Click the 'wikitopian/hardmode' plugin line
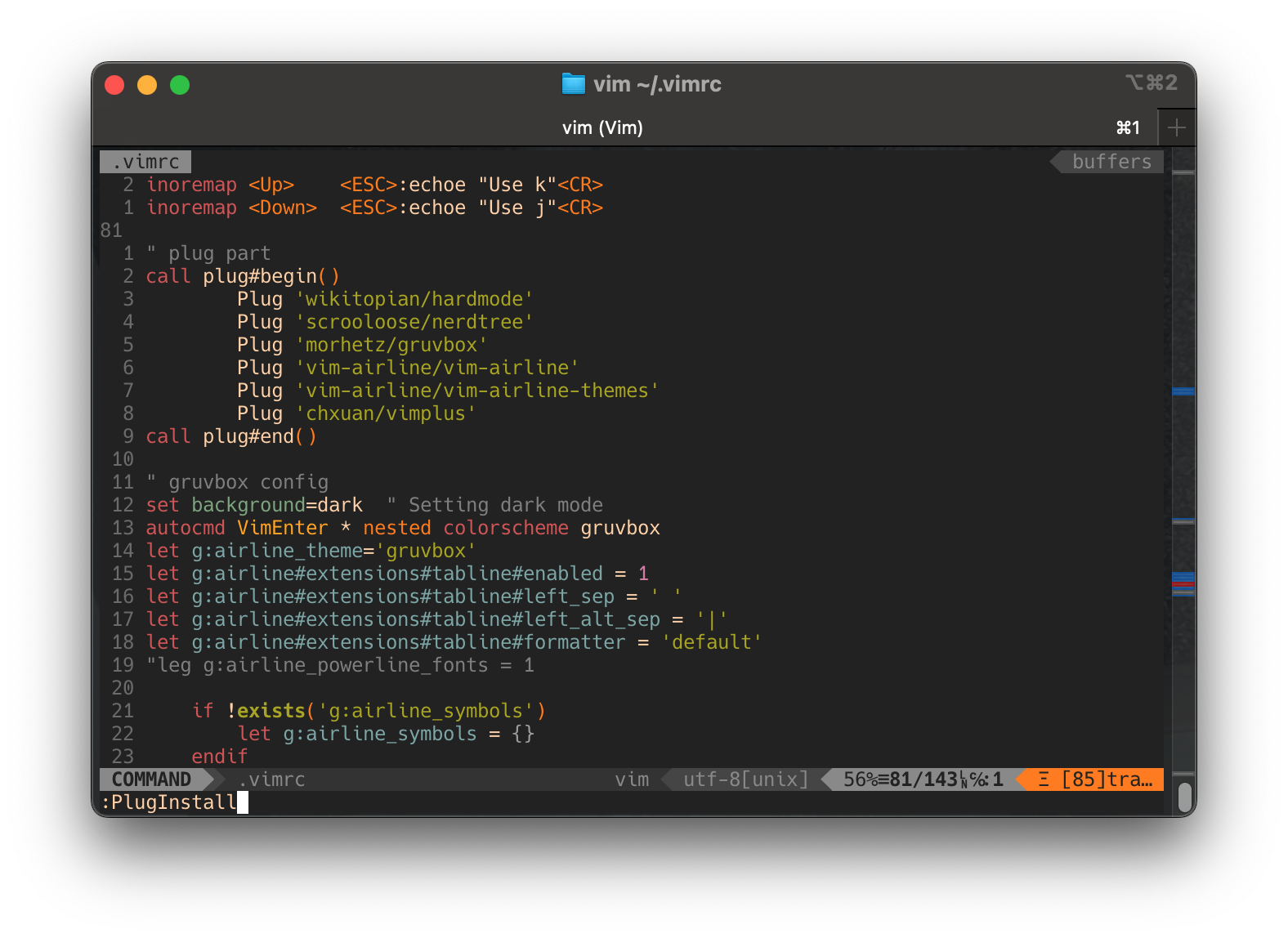1288x938 pixels. coord(385,299)
